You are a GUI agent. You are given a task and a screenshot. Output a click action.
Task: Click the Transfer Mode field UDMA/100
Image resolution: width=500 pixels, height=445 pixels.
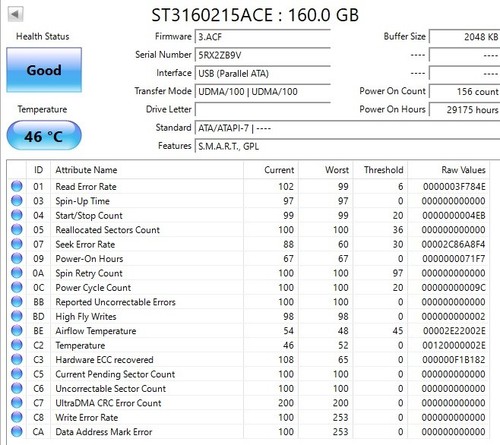[x=262, y=91]
